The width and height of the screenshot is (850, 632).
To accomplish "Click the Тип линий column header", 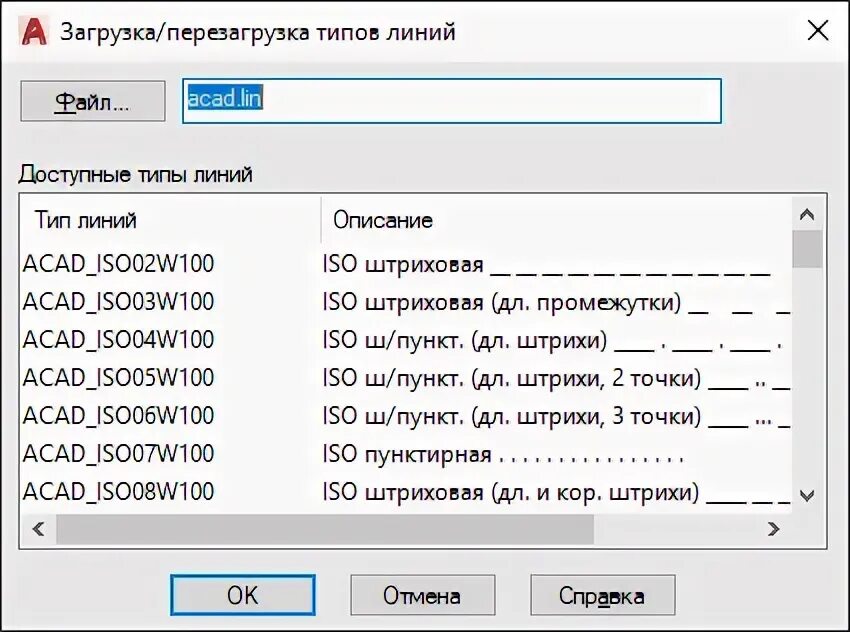I will click(x=86, y=220).
